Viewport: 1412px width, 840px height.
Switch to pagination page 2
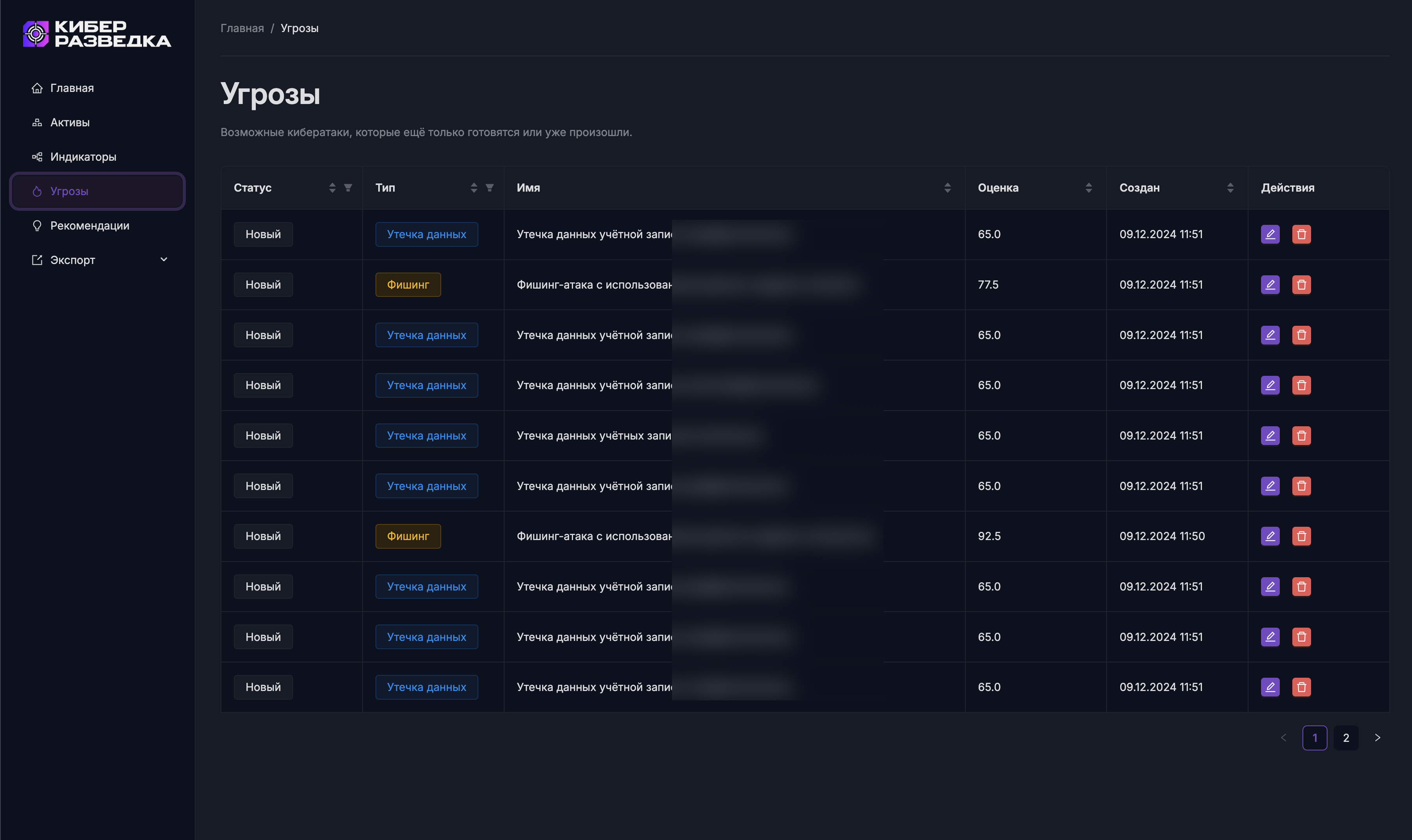point(1346,738)
